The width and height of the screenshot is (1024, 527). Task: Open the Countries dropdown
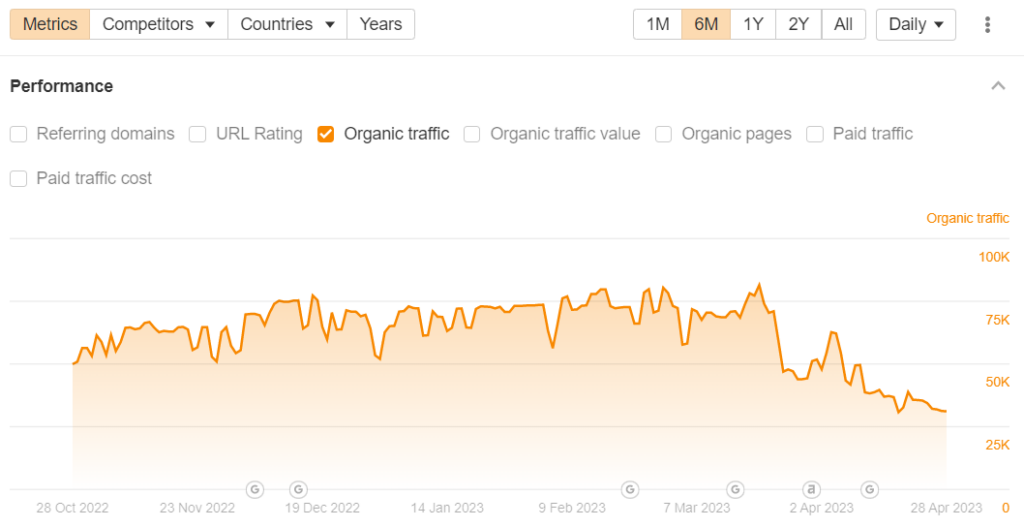click(x=287, y=24)
